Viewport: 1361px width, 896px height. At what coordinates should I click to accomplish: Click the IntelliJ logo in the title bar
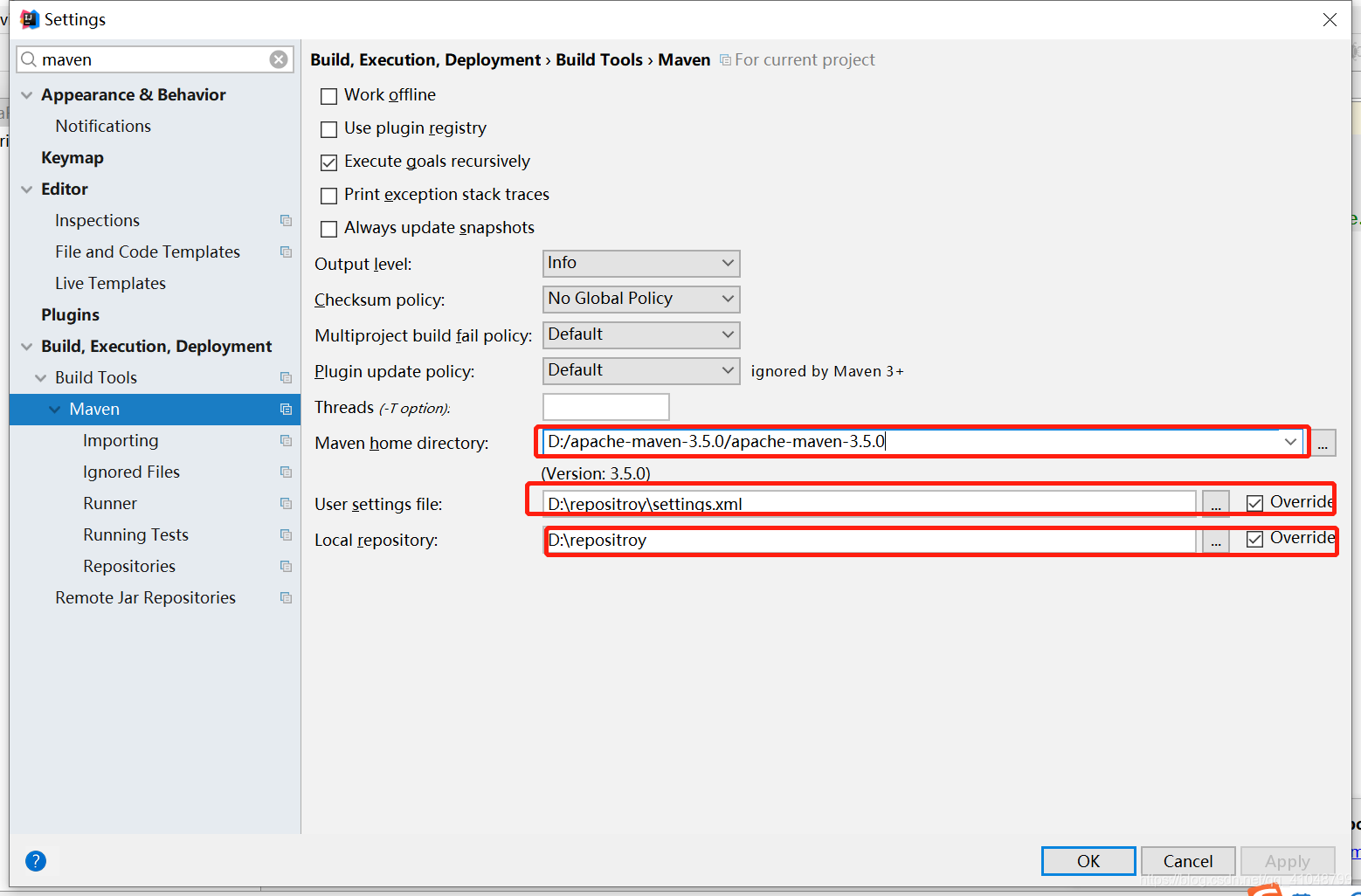(x=29, y=18)
